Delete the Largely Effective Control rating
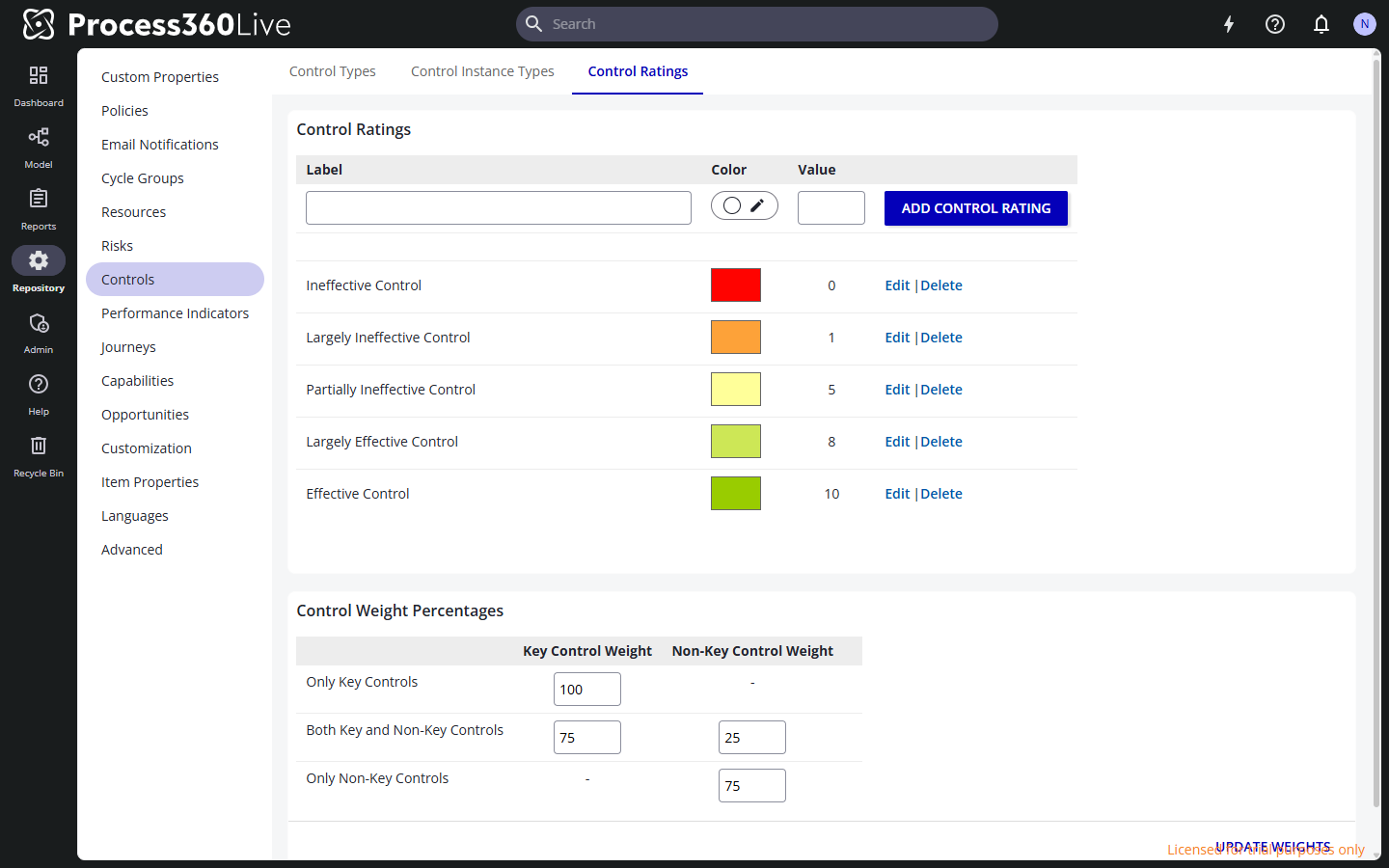Image resolution: width=1389 pixels, height=868 pixels. pyautogui.click(x=941, y=442)
